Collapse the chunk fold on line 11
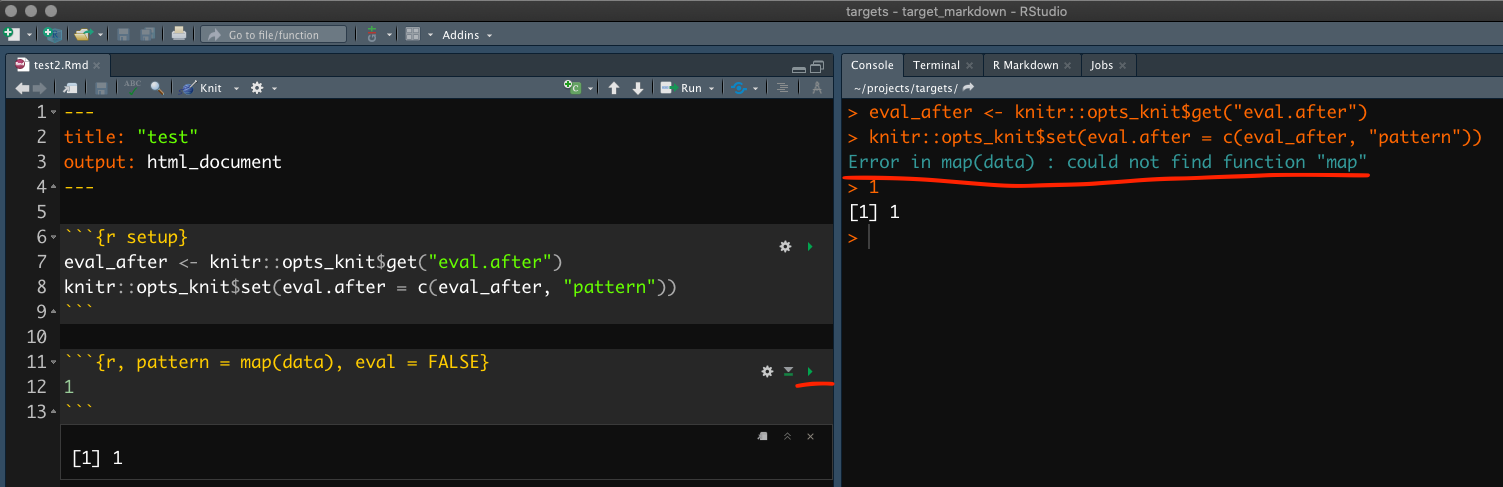The width and height of the screenshot is (1503, 487). [54, 362]
